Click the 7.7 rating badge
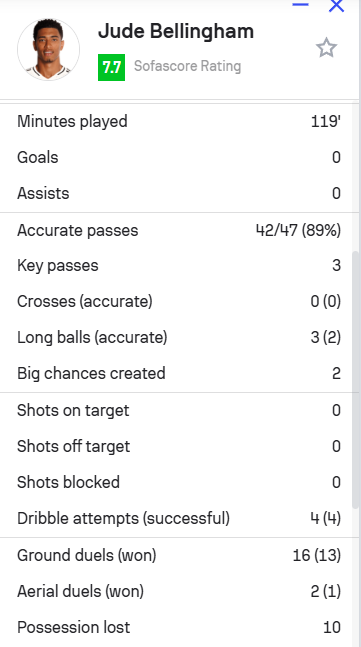This screenshot has width=361, height=647. coord(111,67)
